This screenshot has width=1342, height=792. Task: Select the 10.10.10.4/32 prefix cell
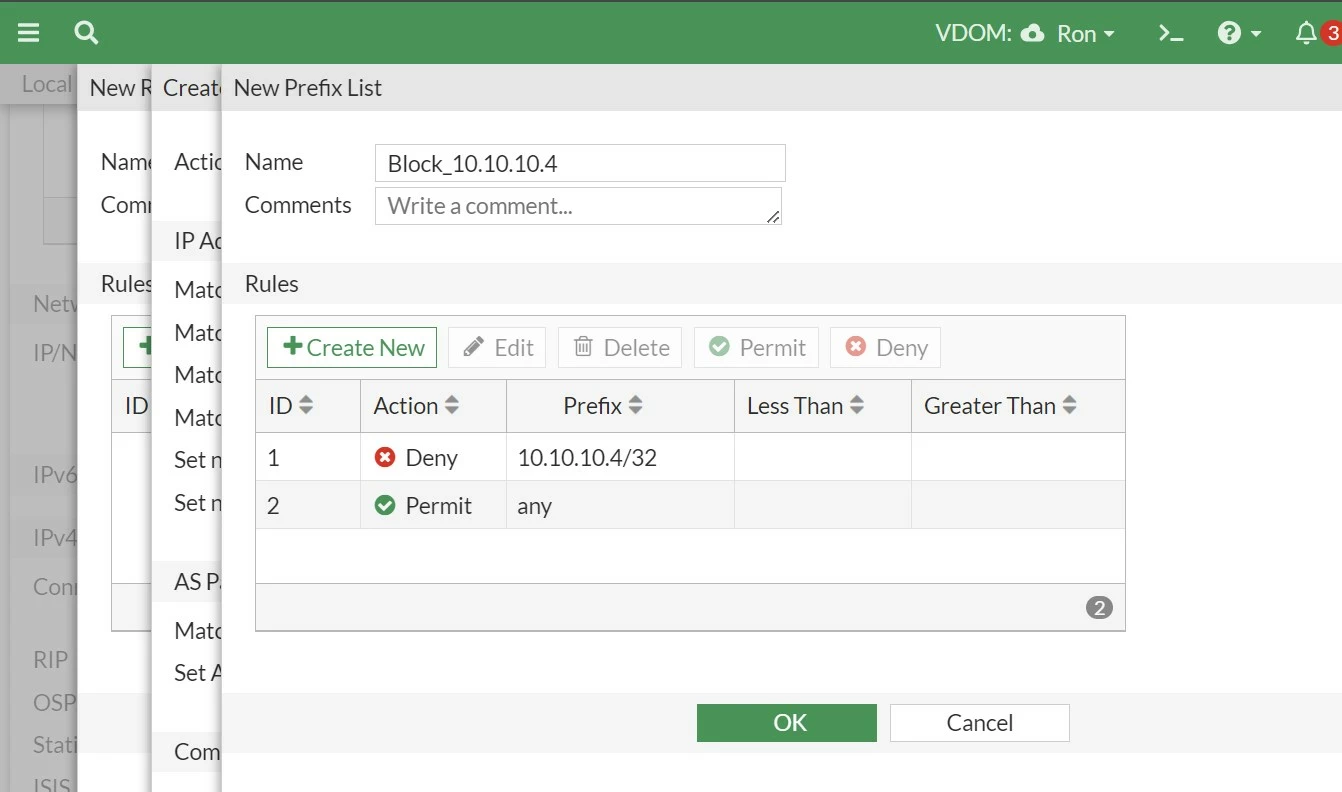click(x=620, y=457)
